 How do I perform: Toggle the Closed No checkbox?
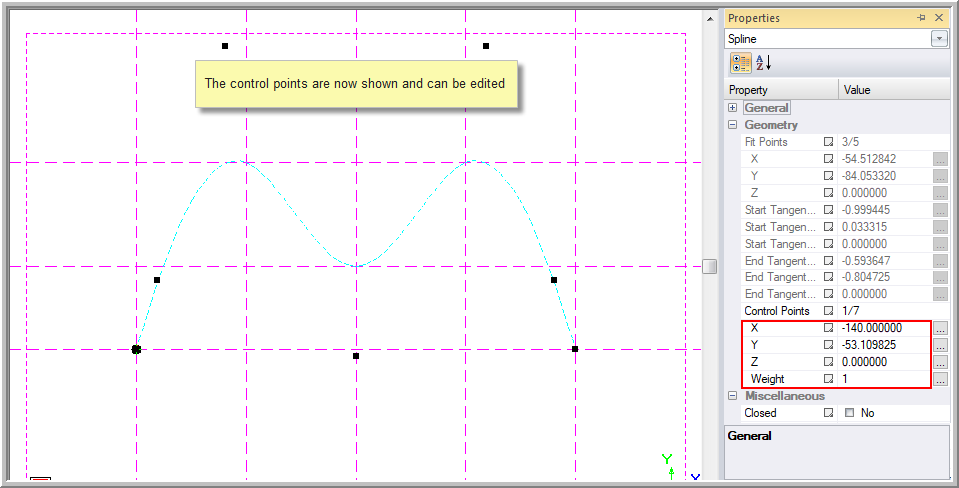click(849, 413)
